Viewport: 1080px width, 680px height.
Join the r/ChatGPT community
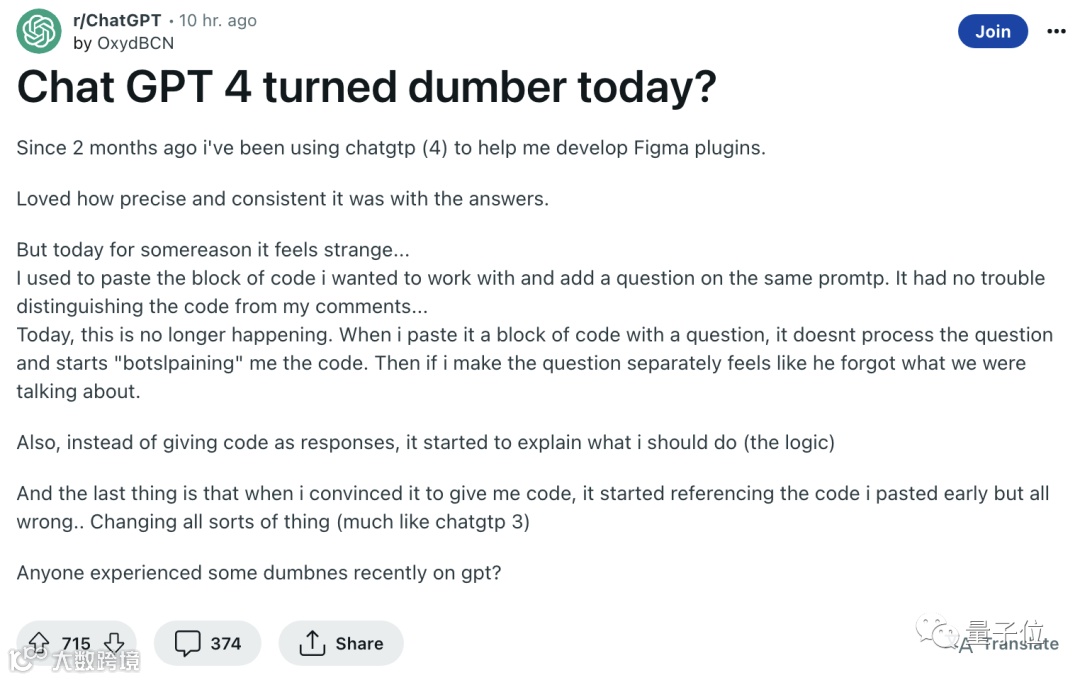tap(992, 32)
